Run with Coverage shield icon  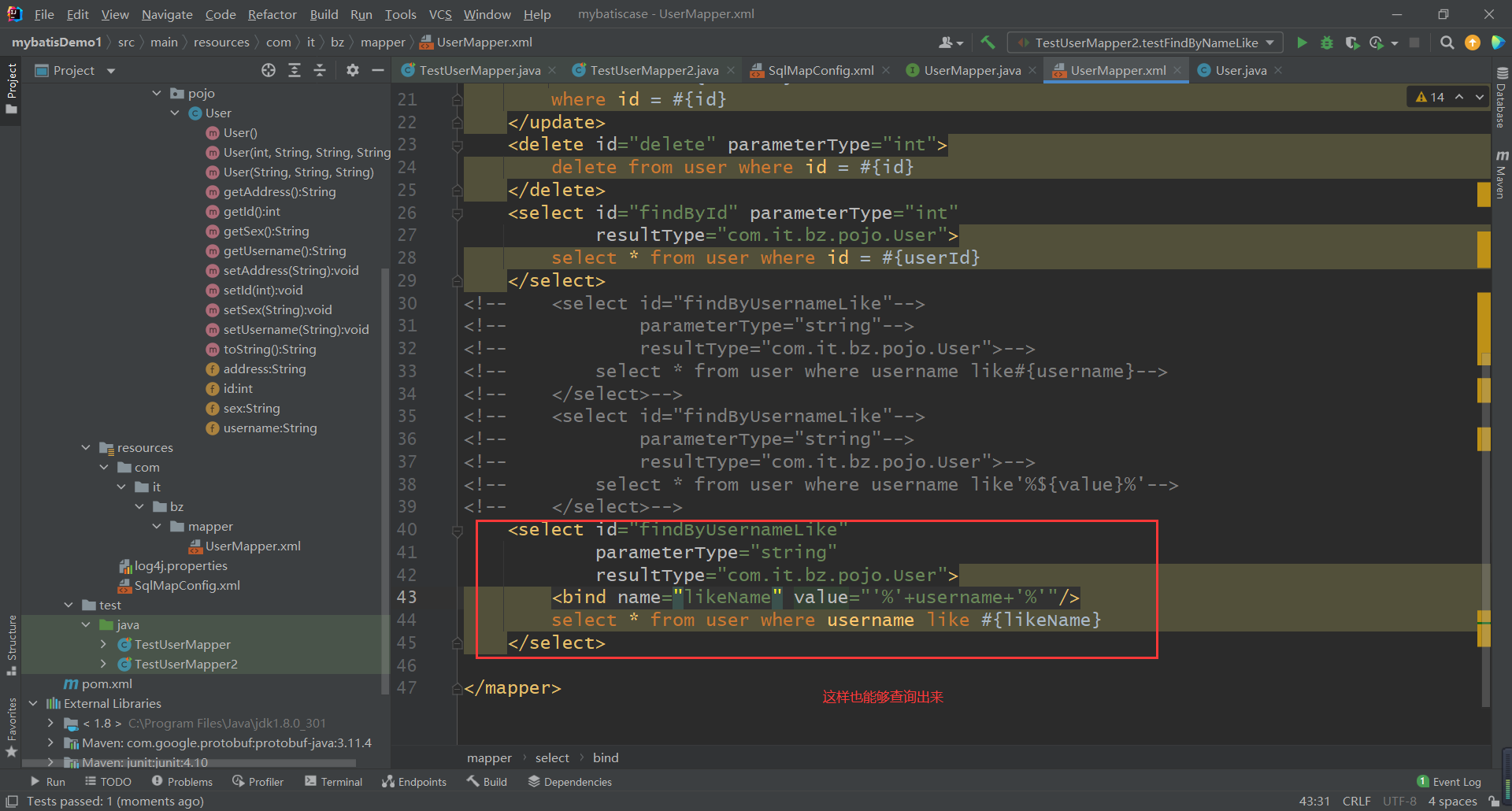1352,43
